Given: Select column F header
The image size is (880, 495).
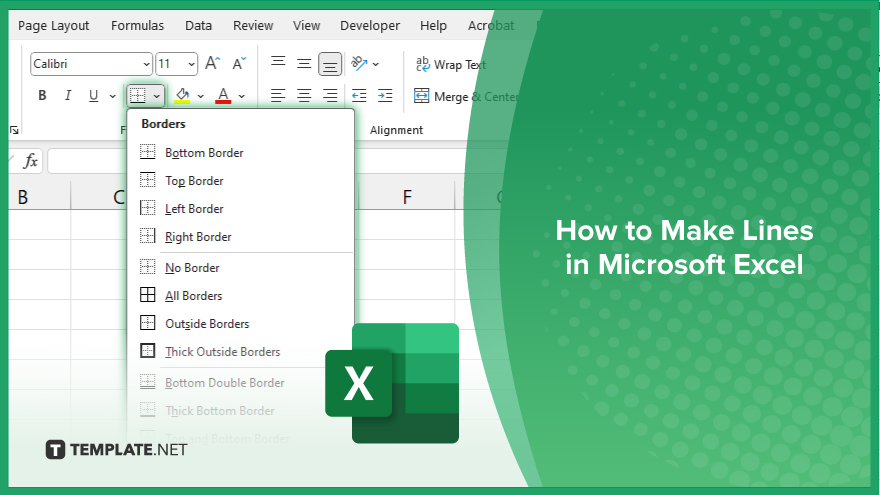Looking at the screenshot, I should coord(407,198).
